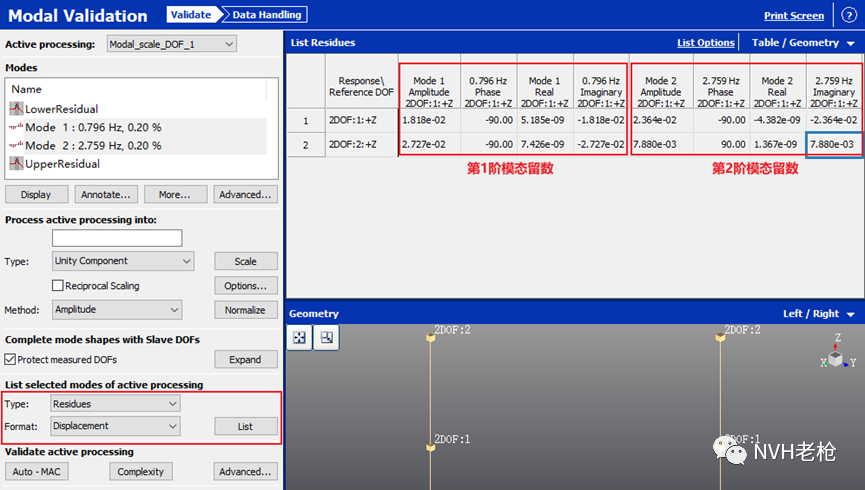The height and width of the screenshot is (490, 865).
Task: Select the LowerResidual icon in Modes list
Action: click(16, 109)
